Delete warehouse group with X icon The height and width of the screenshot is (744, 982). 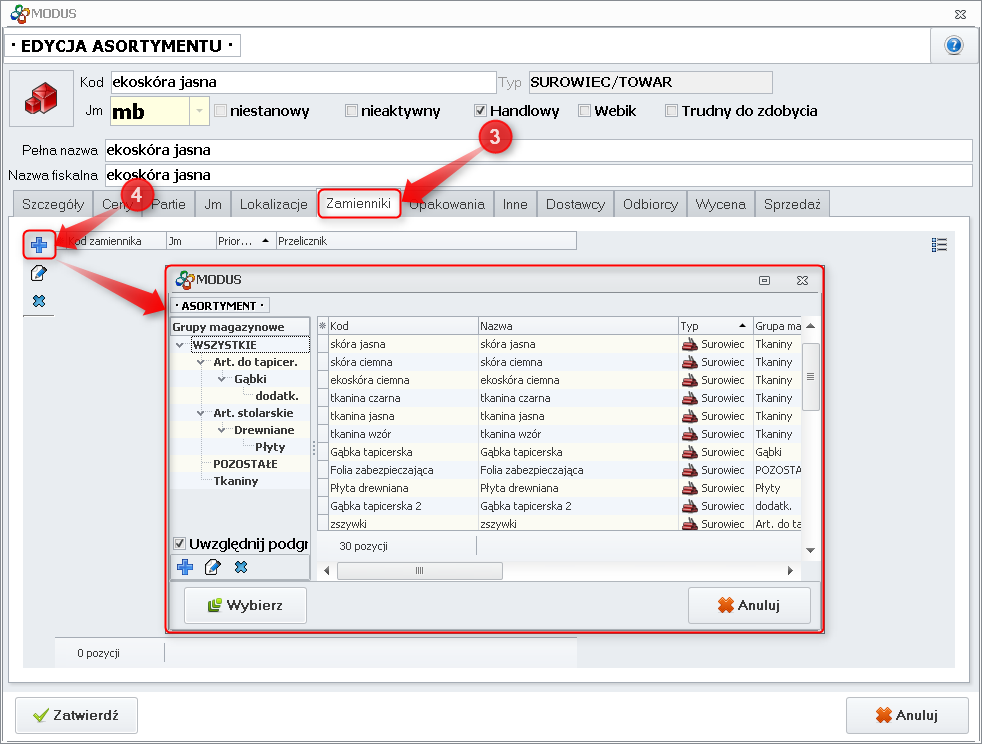tap(241, 567)
